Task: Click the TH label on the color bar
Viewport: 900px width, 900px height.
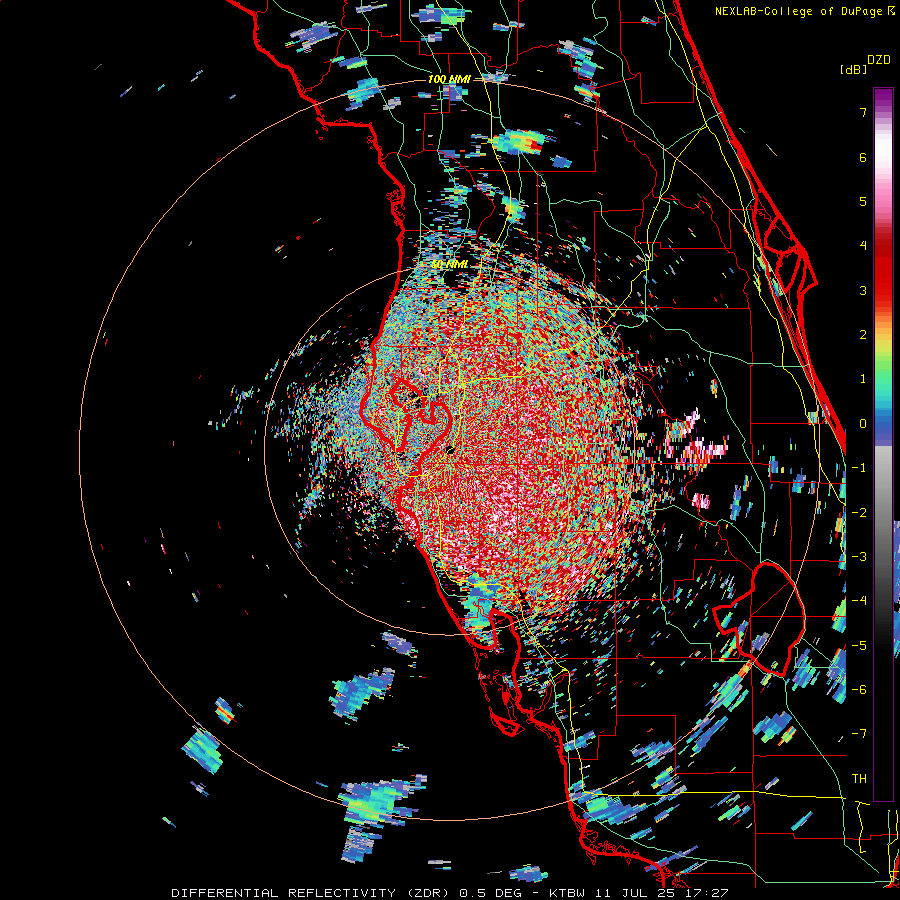Action: pos(859,778)
